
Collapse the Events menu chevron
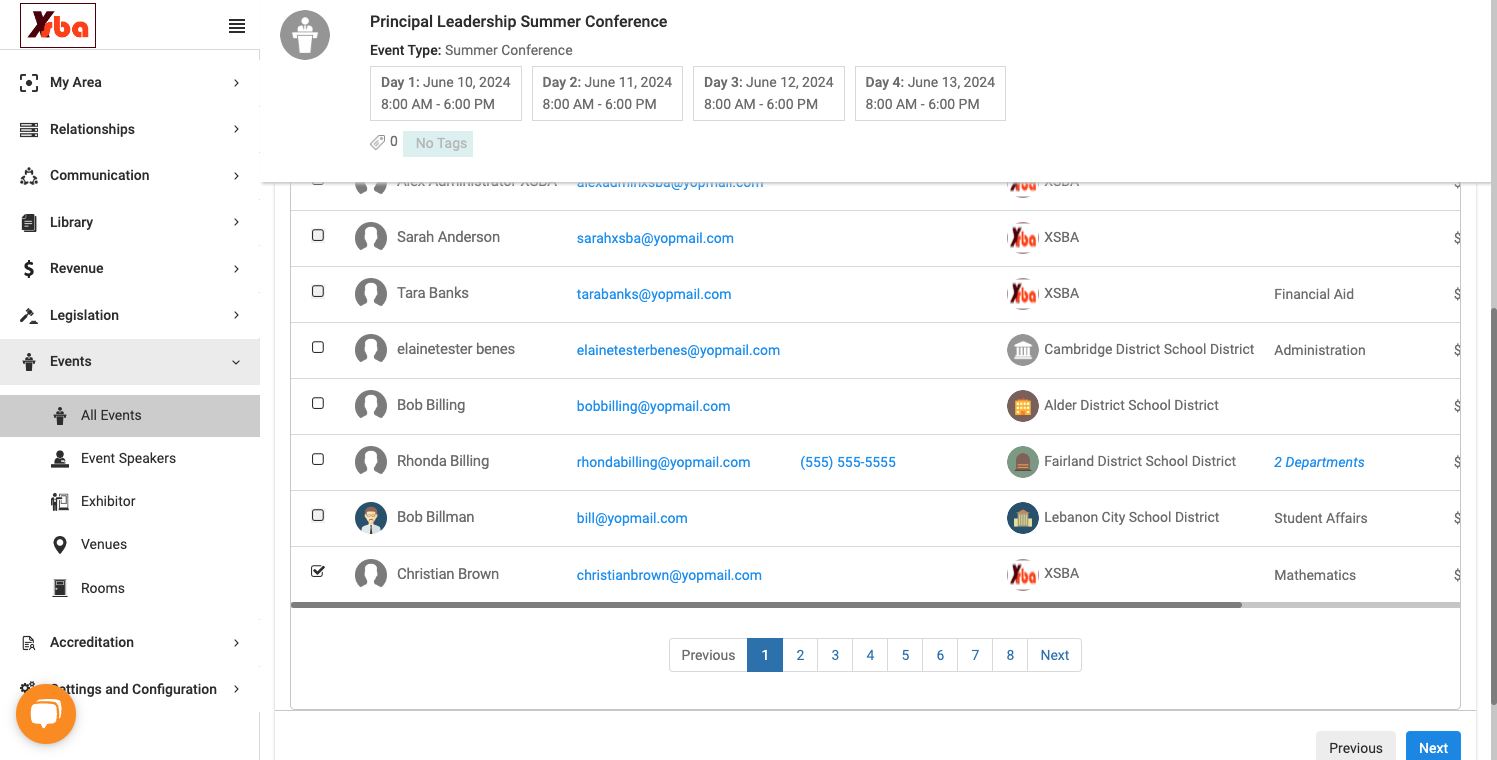click(237, 362)
